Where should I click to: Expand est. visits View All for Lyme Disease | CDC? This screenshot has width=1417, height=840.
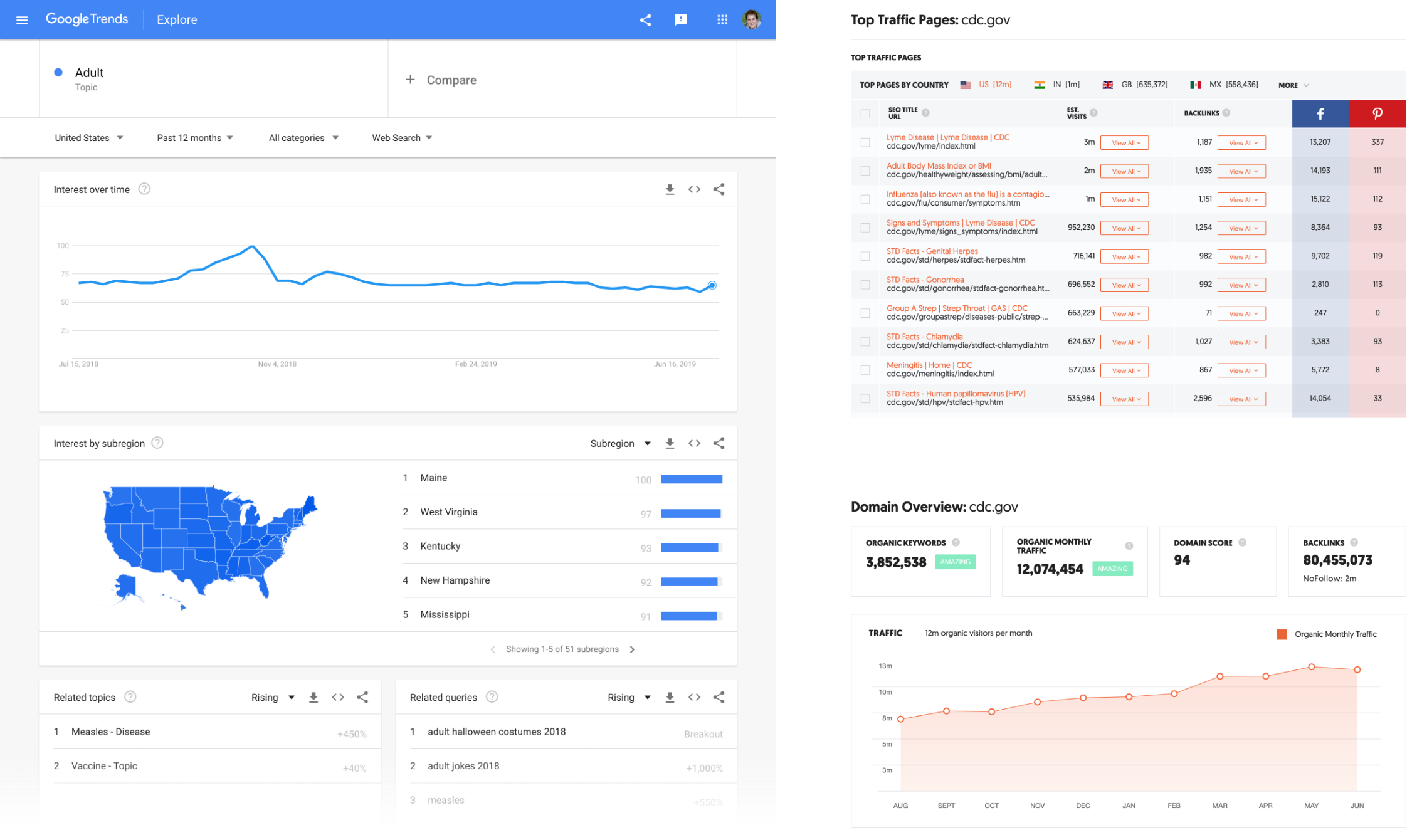[1125, 143]
